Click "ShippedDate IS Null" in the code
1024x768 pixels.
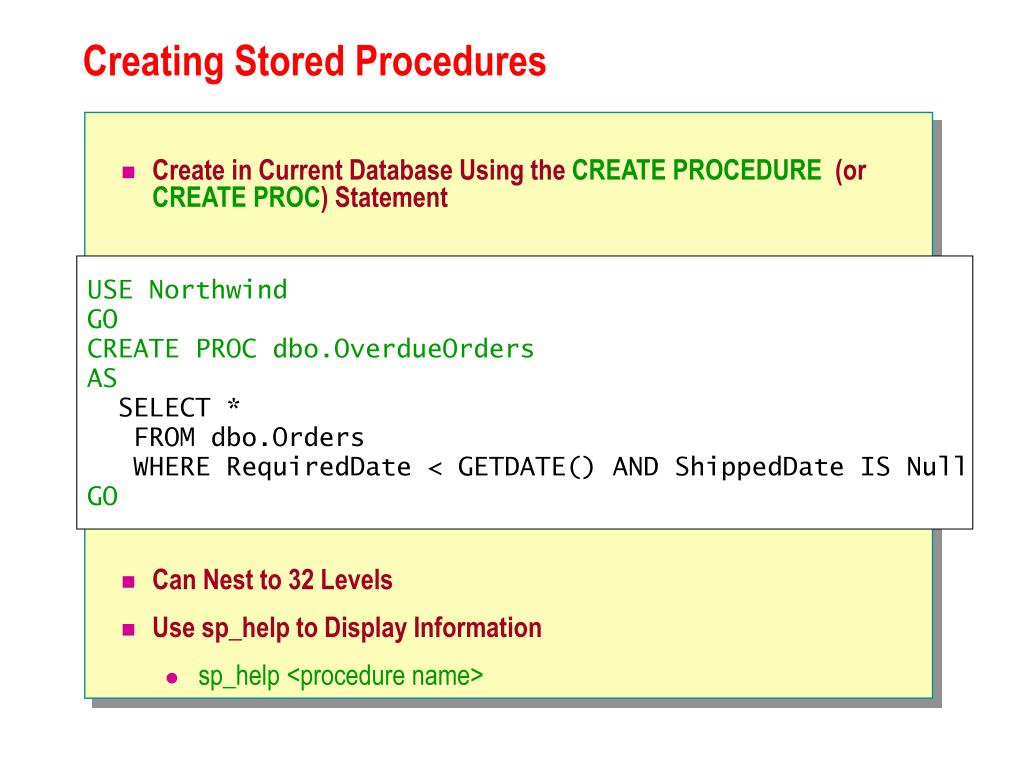click(x=820, y=467)
